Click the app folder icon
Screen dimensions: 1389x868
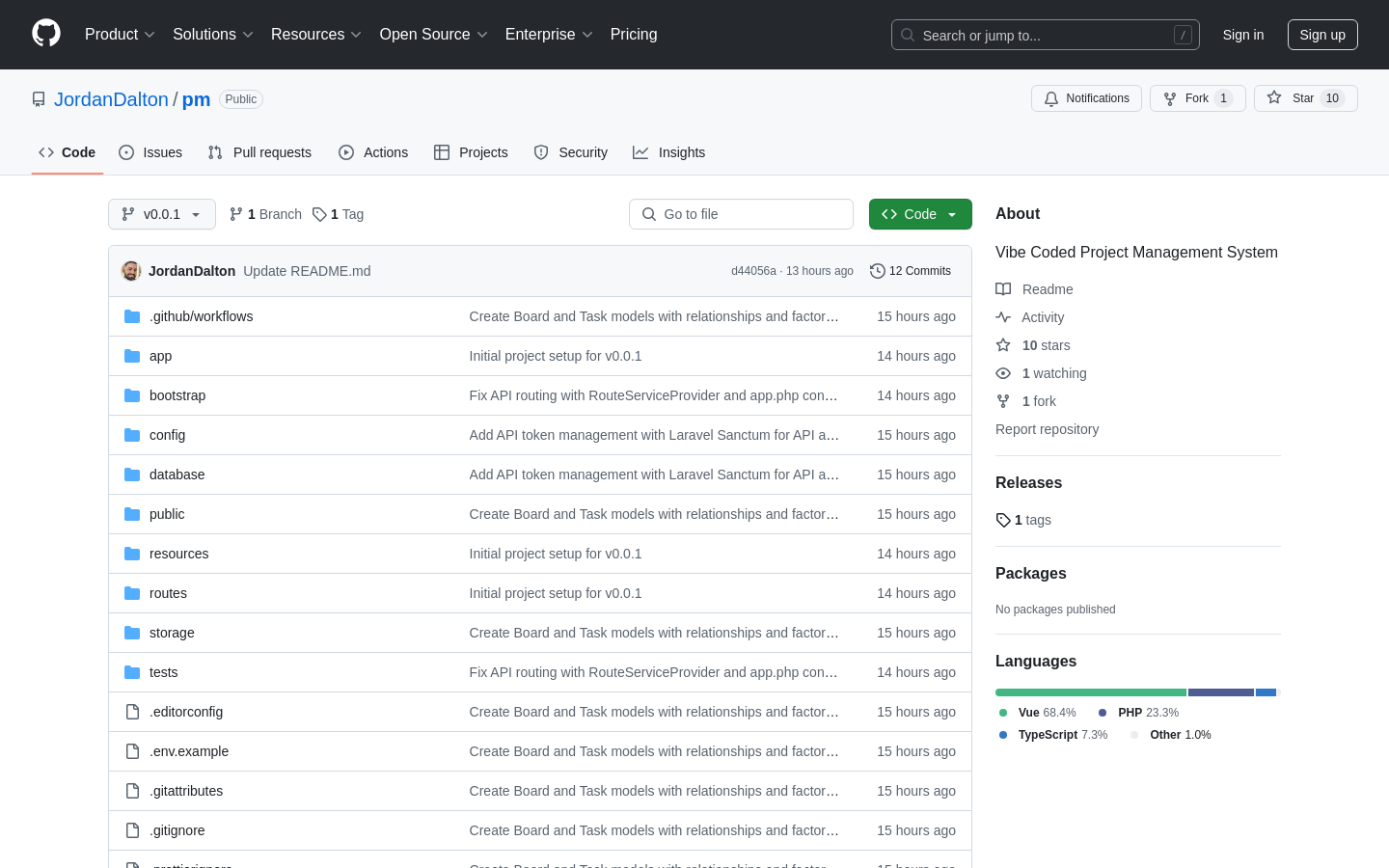click(x=132, y=356)
